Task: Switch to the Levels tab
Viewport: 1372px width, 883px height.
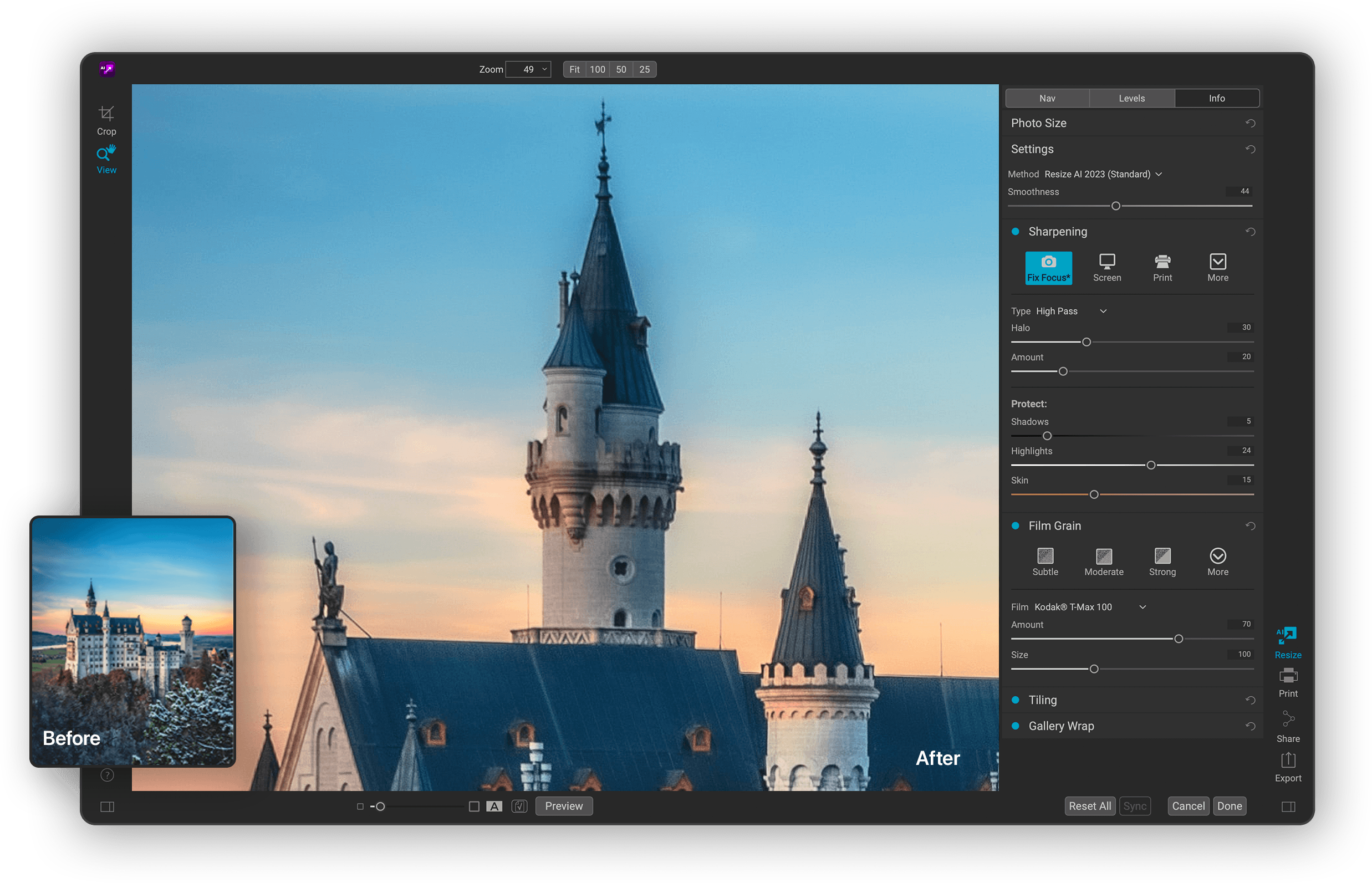Action: point(1131,98)
